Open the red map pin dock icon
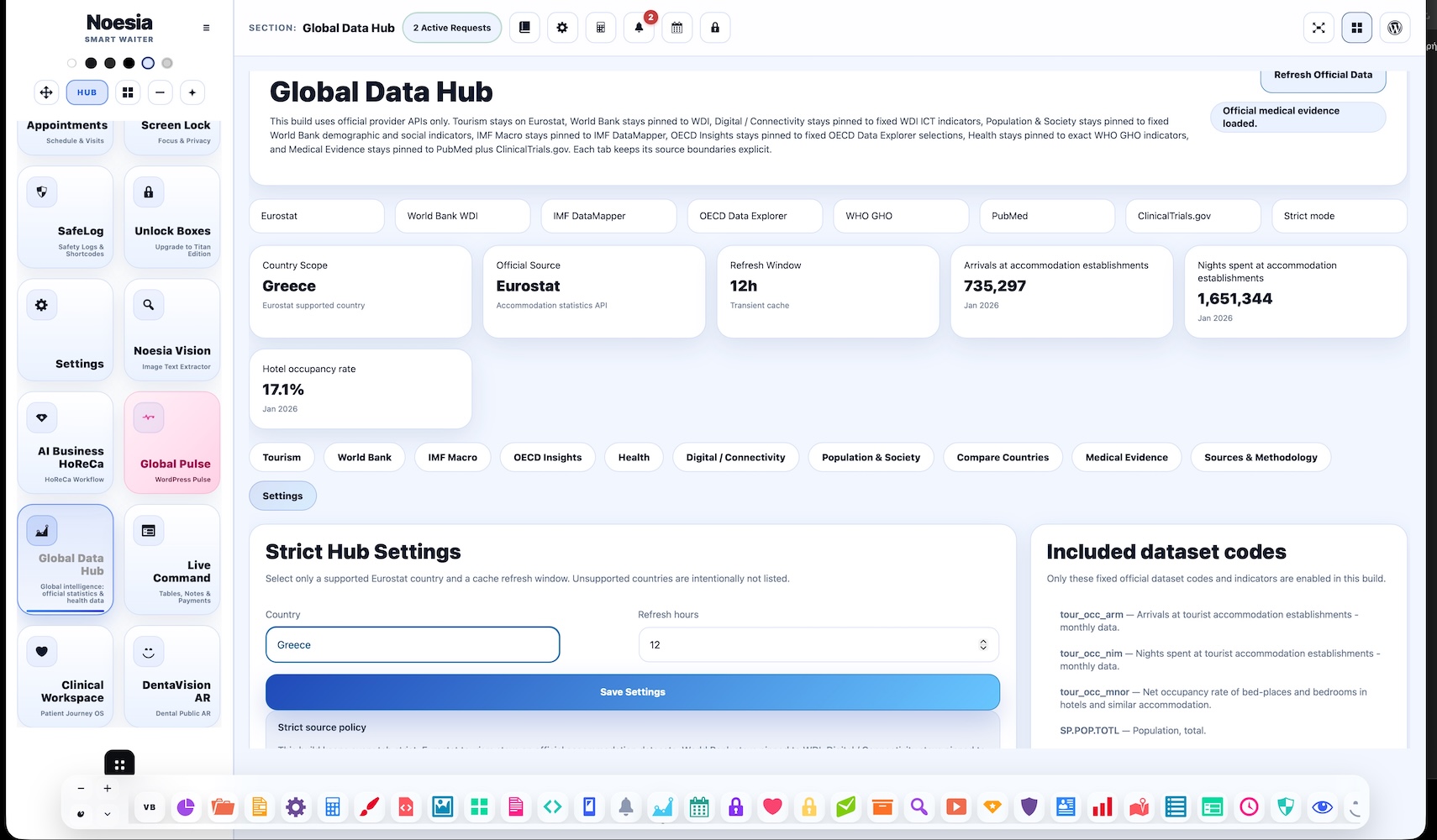The height and width of the screenshot is (840, 1437). [1139, 807]
